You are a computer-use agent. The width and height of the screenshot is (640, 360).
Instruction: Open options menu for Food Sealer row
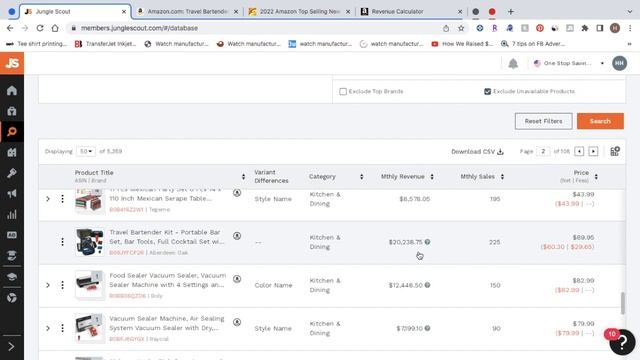(x=62, y=285)
